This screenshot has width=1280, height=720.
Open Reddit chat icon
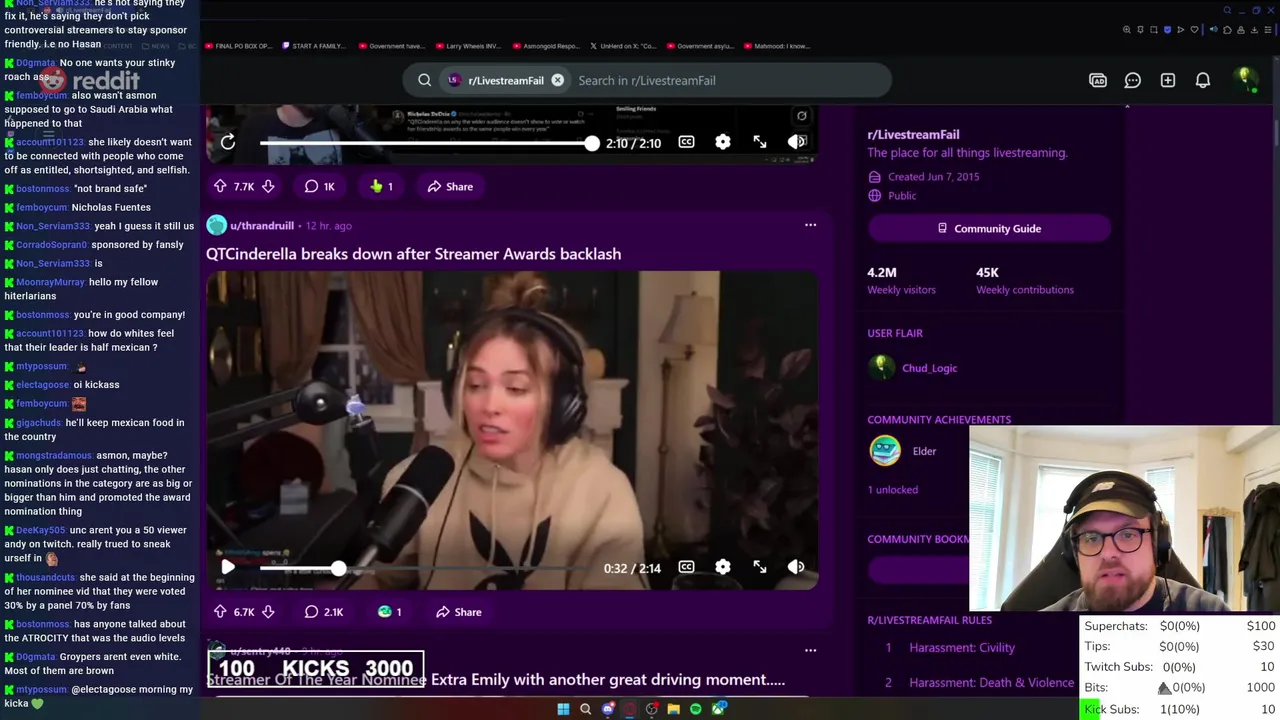click(1133, 80)
